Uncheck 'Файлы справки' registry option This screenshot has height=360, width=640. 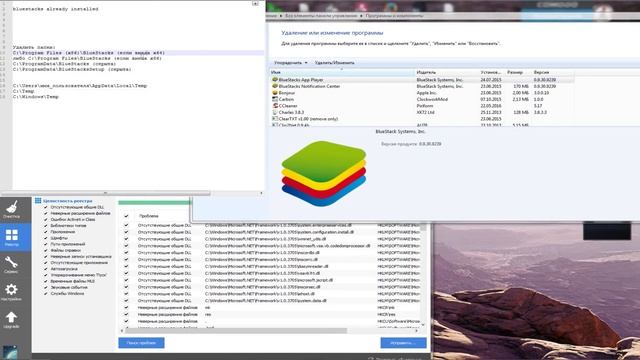click(46, 250)
